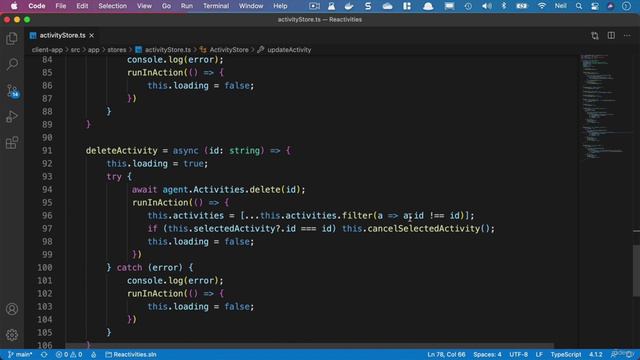Open the Go menu
Image resolution: width=640 pixels, height=360 pixels.
[166, 6]
